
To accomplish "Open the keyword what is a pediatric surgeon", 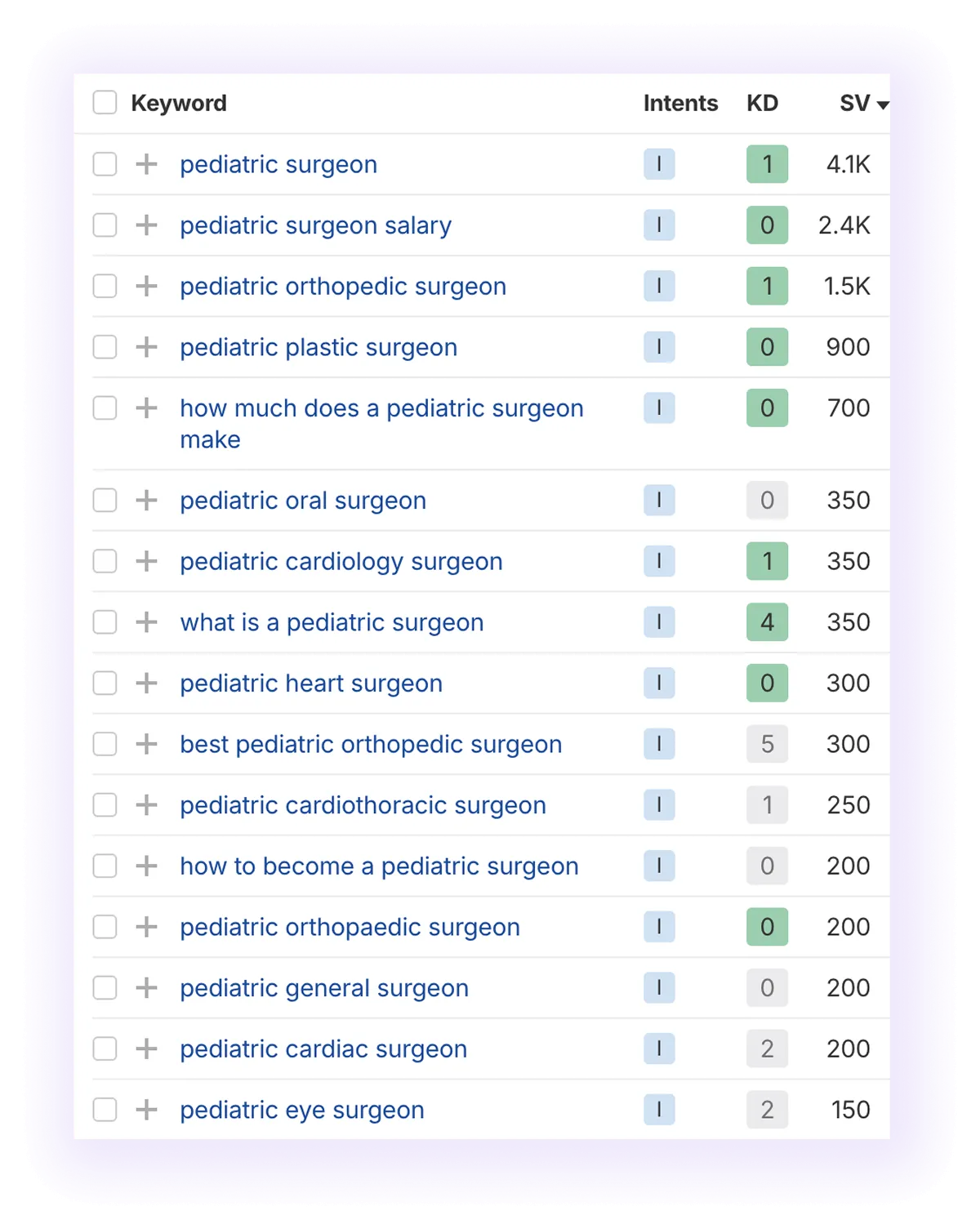I will pyautogui.click(x=332, y=621).
